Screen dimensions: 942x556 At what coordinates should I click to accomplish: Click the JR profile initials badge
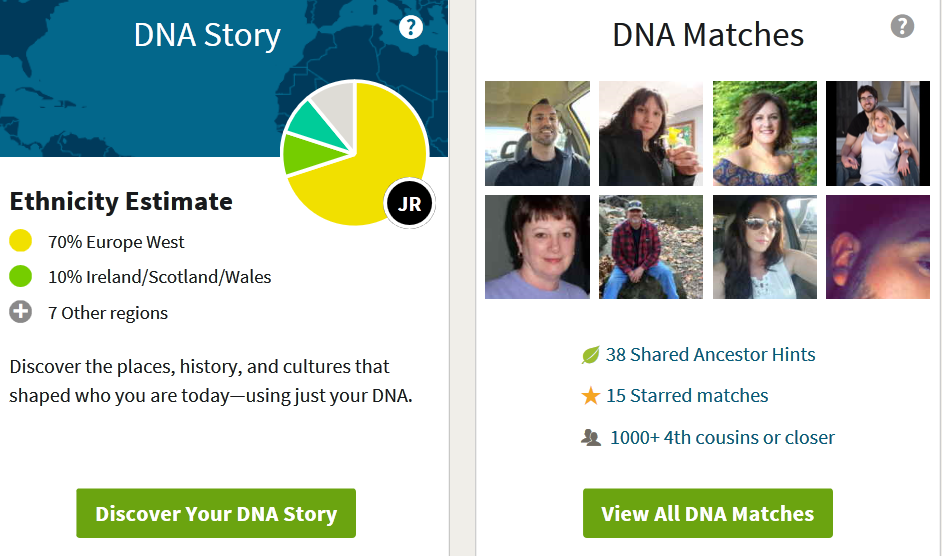click(x=409, y=205)
